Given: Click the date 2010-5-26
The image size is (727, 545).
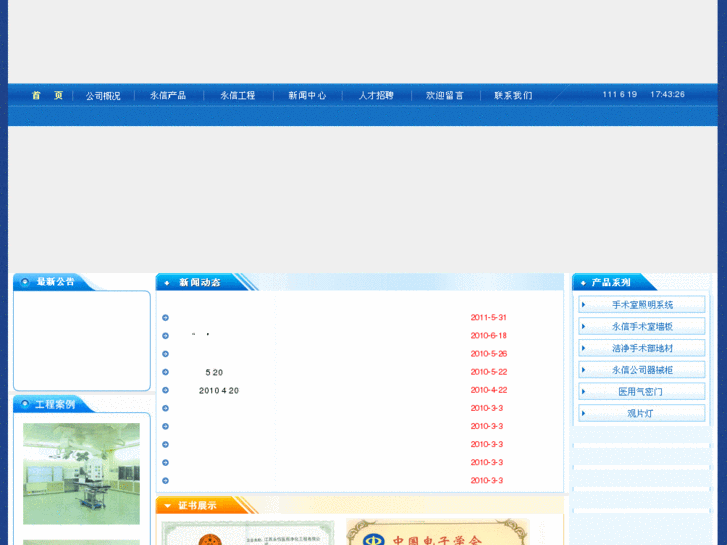Looking at the screenshot, I should coord(489,354).
